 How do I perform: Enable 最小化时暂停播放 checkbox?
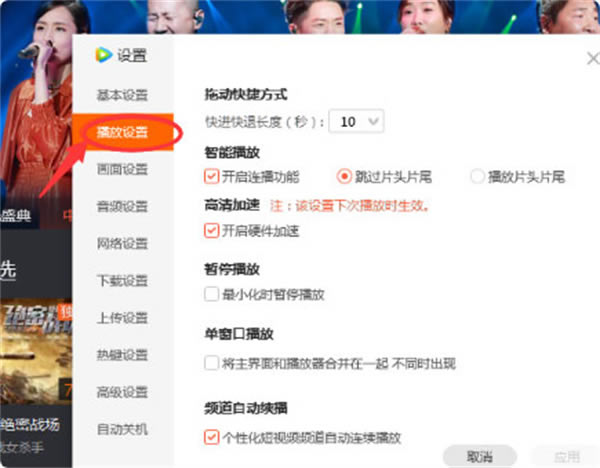[211, 294]
